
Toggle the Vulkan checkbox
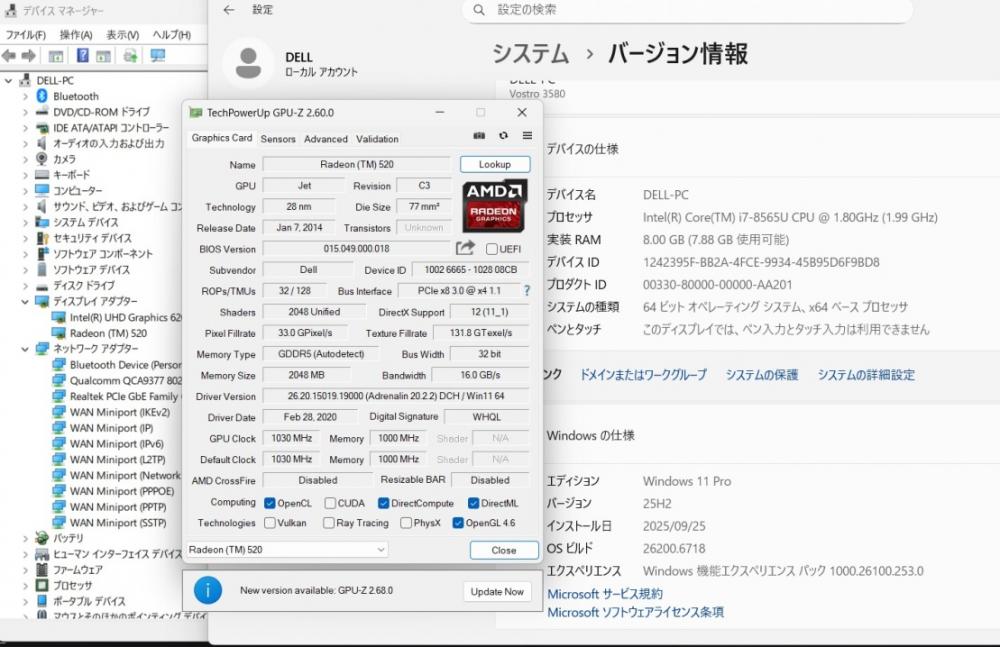point(270,523)
